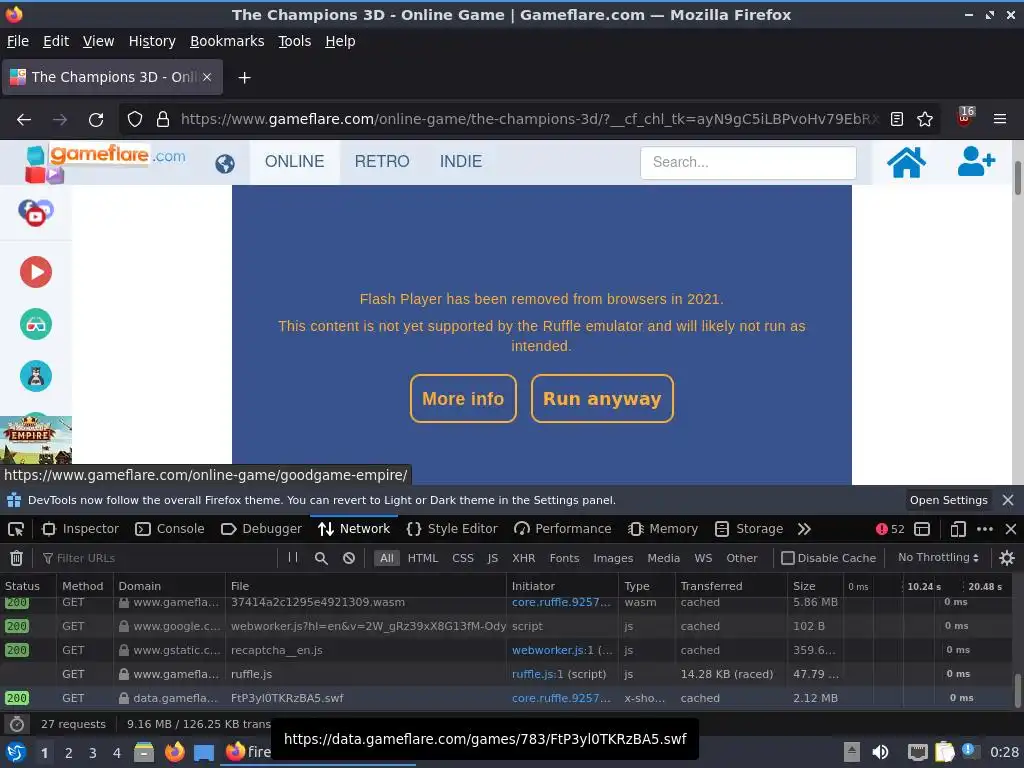Reload the current page
The image size is (1024, 768).
click(x=96, y=120)
